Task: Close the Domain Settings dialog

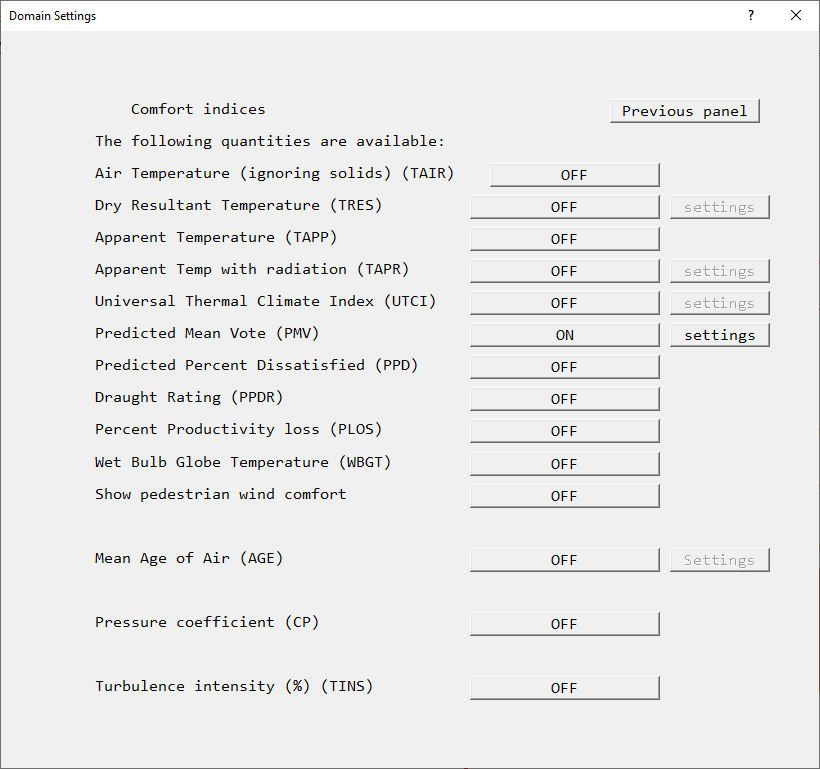Action: point(796,15)
